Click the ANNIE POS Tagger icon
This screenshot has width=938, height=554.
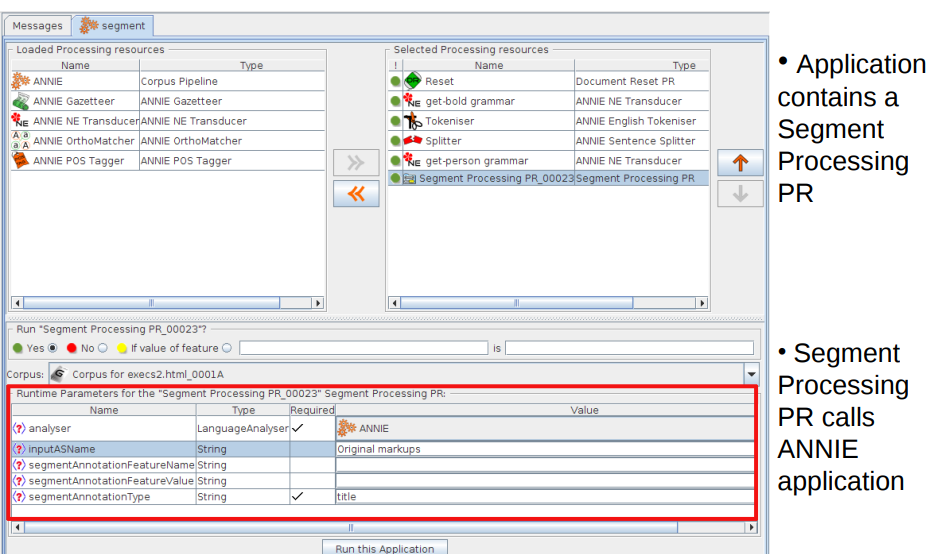click(x=20, y=161)
